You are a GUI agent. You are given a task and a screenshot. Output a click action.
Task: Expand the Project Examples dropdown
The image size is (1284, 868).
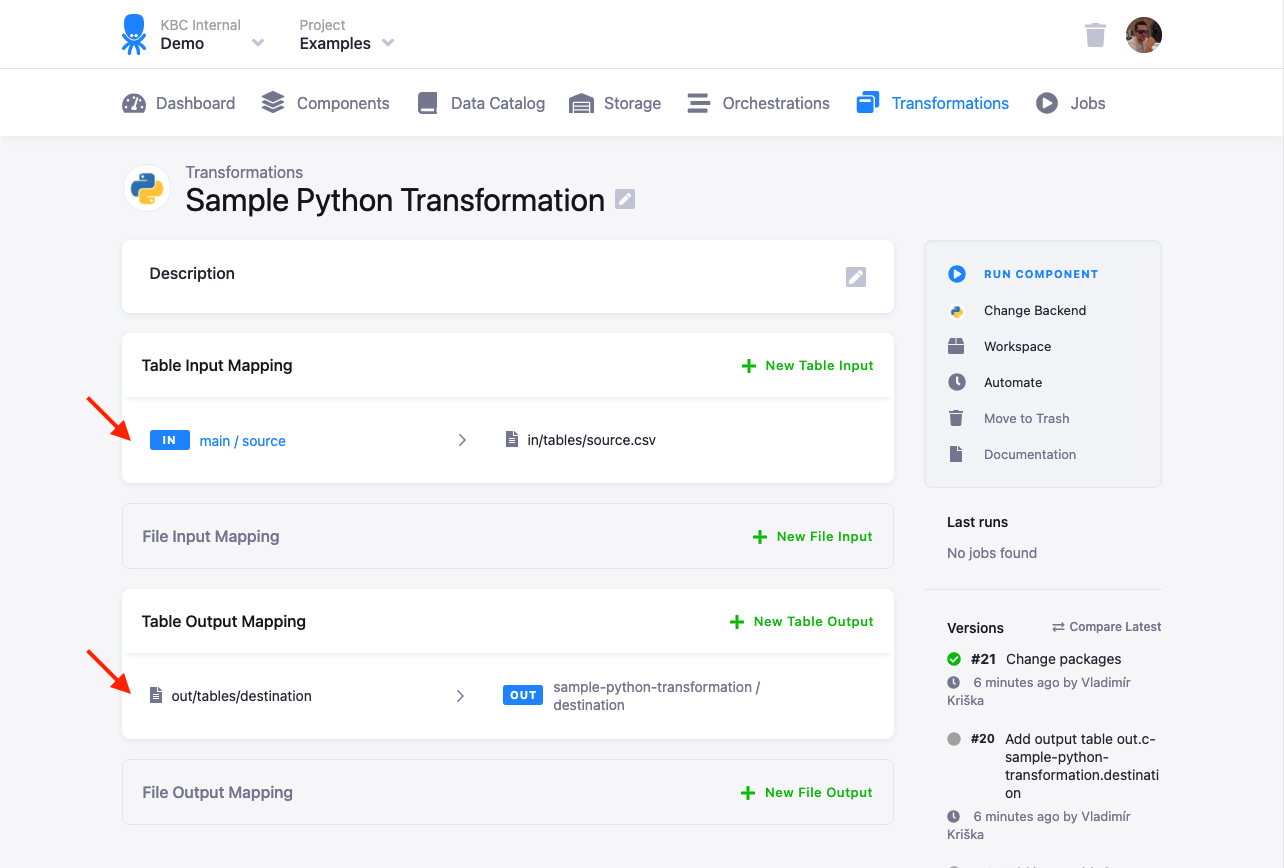click(x=388, y=43)
